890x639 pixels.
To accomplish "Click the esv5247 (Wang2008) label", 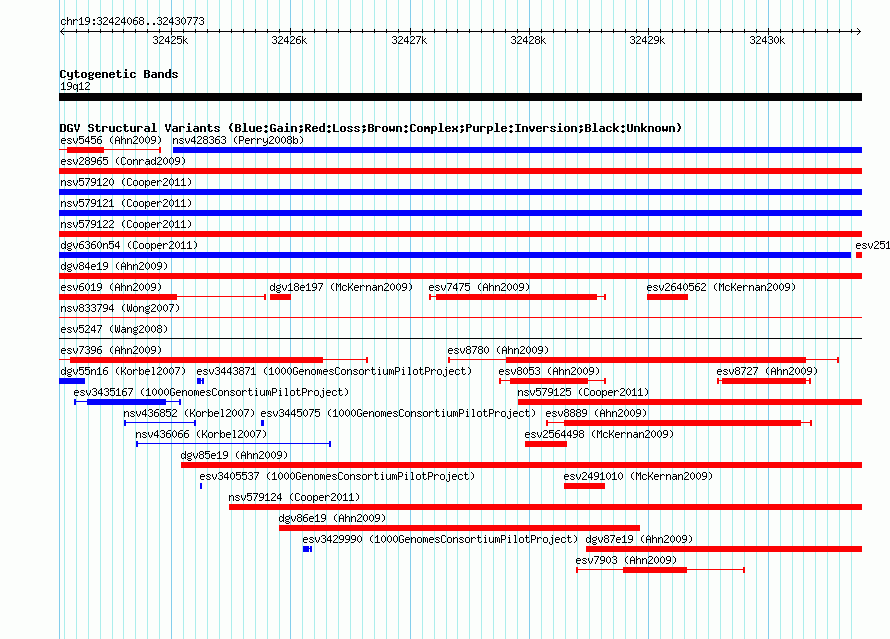I will 114,329.
